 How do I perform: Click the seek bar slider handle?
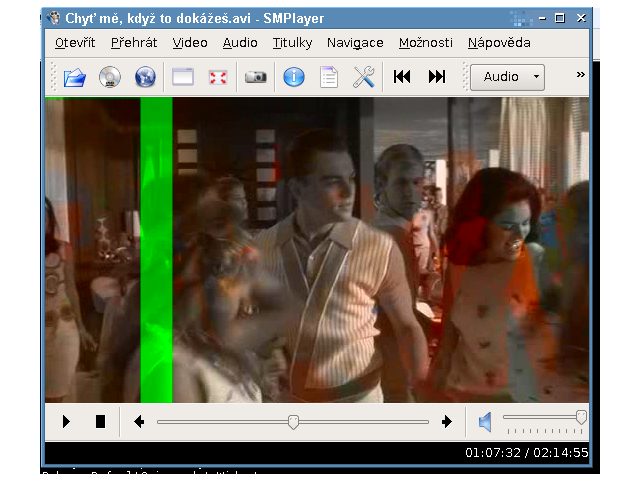tap(293, 422)
